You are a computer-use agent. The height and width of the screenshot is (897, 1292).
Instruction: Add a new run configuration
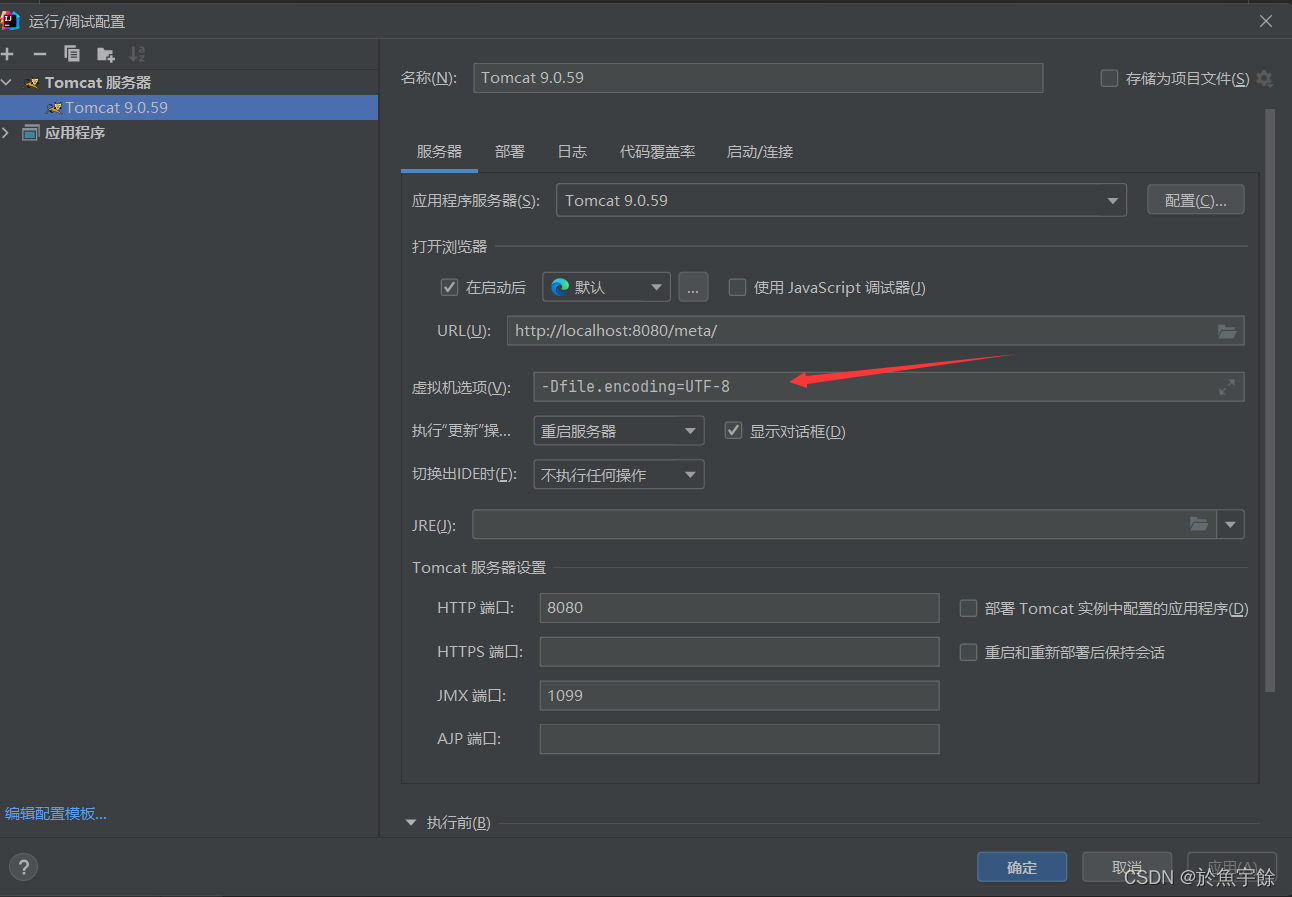point(8,54)
